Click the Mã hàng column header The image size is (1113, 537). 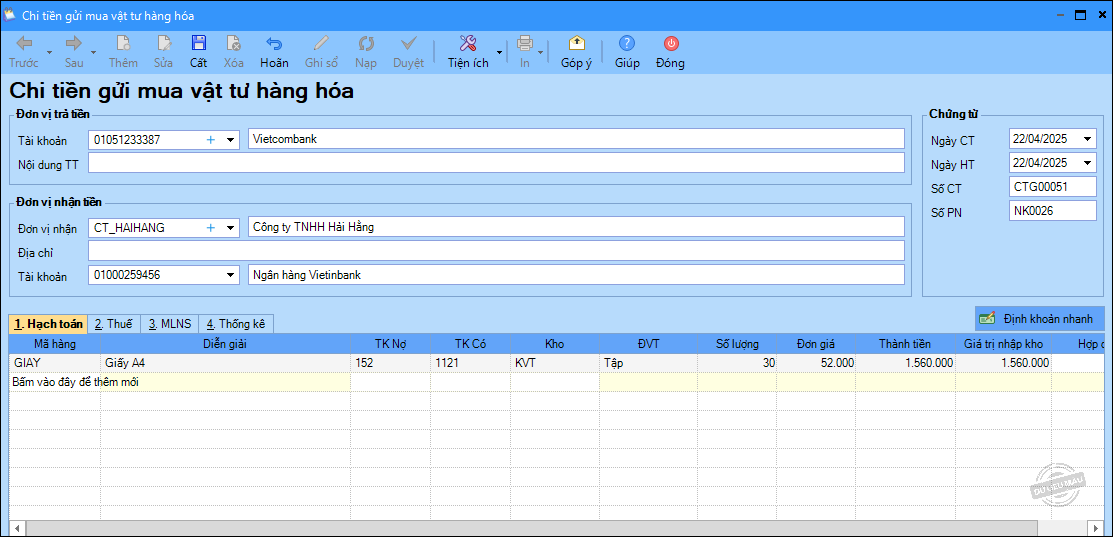pyautogui.click(x=55, y=344)
